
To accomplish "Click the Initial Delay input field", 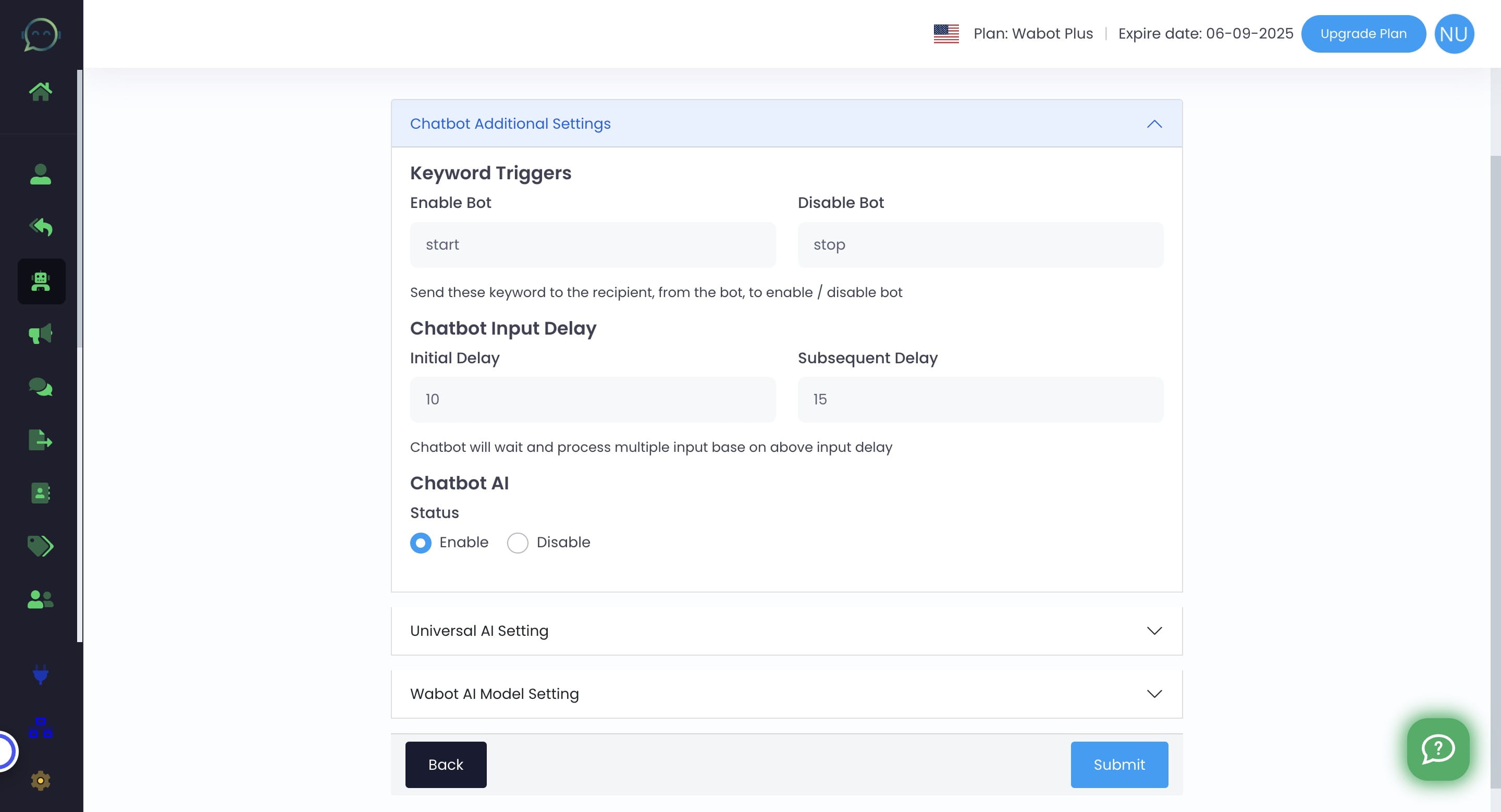I will [593, 400].
